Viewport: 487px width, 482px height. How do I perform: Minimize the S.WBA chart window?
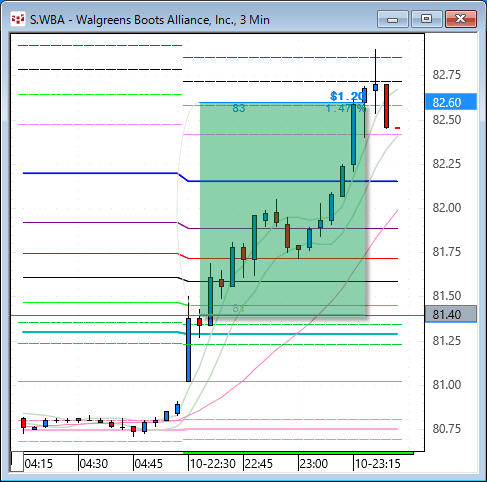click(x=393, y=19)
